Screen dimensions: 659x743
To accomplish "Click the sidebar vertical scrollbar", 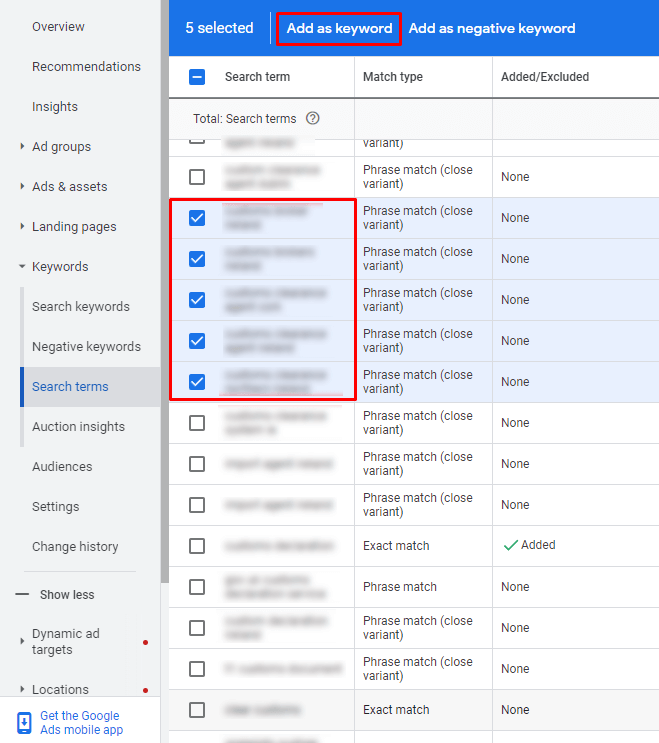I will (165, 291).
